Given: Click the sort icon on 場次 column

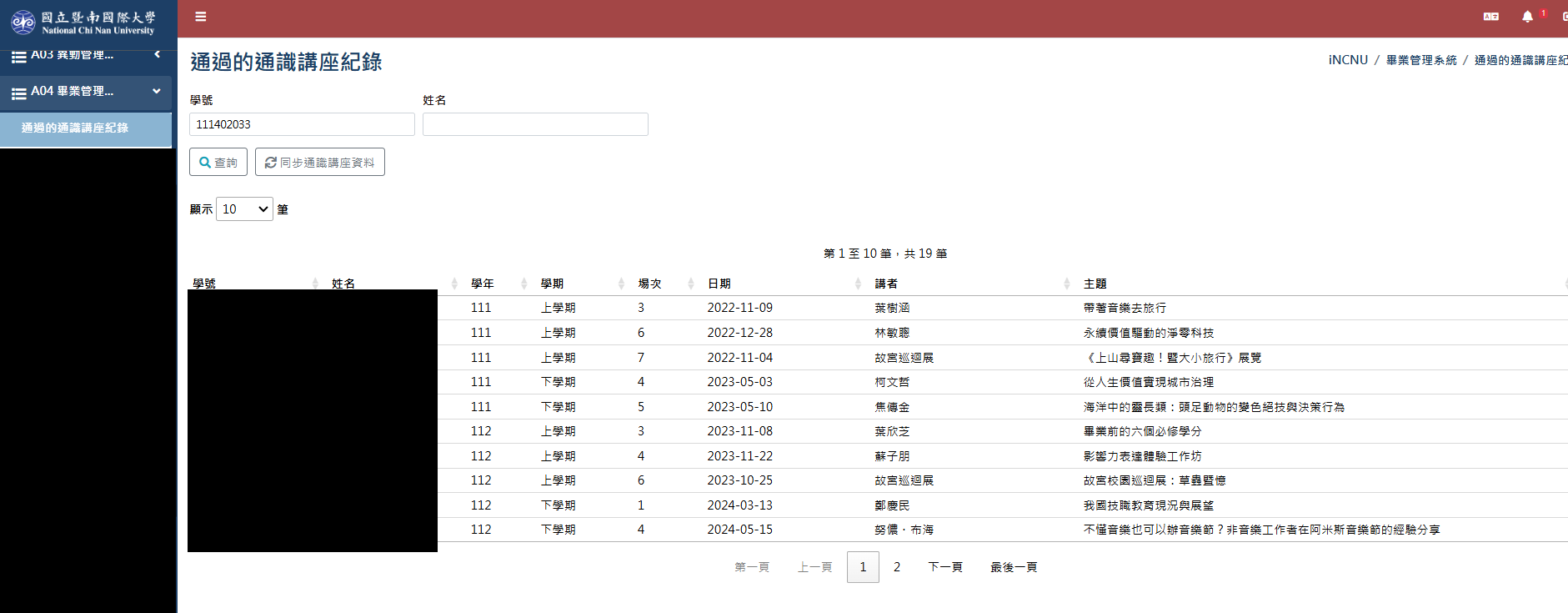Looking at the screenshot, I should [690, 284].
